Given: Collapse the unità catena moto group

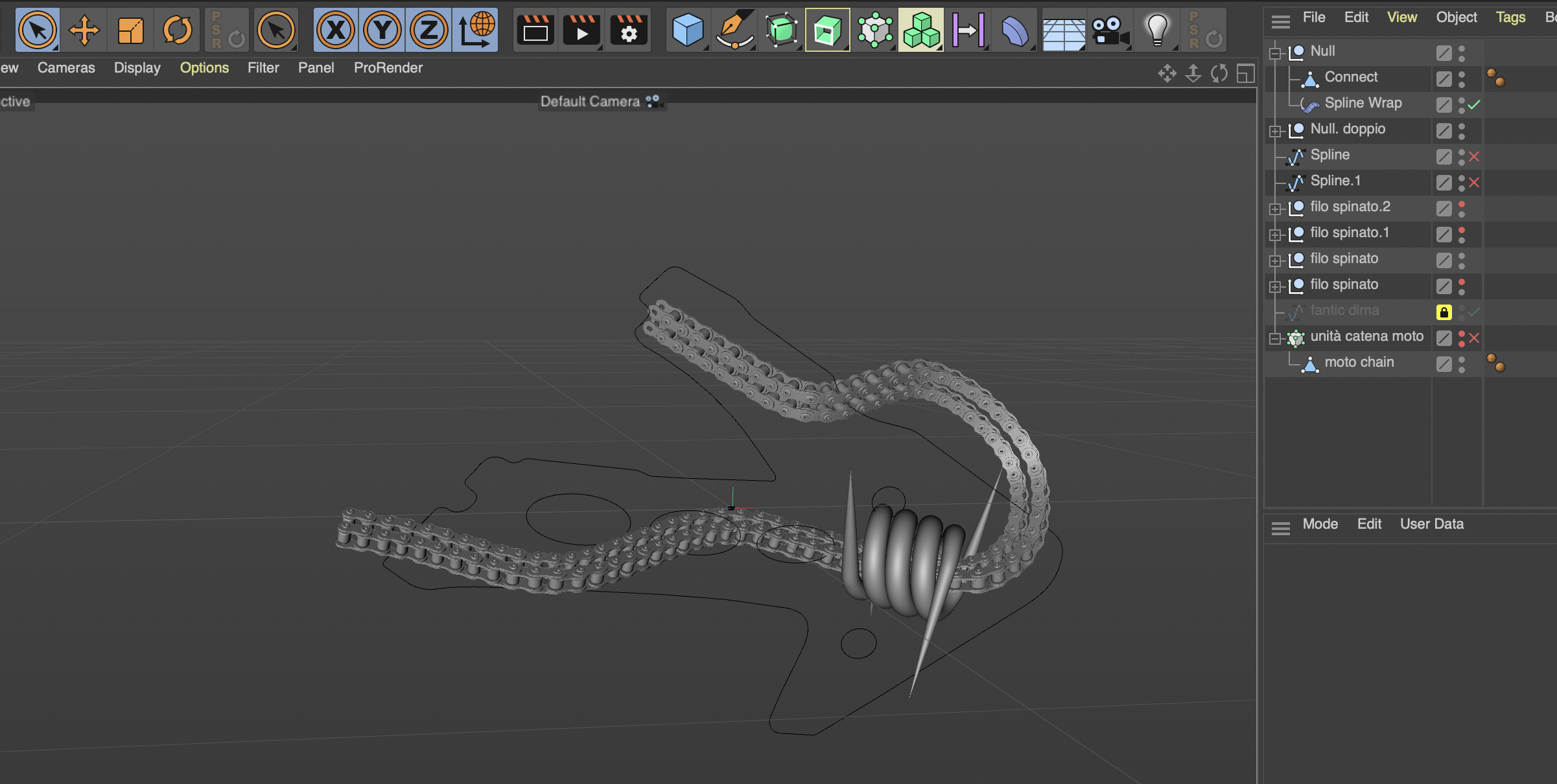Looking at the screenshot, I should pos(1275,338).
